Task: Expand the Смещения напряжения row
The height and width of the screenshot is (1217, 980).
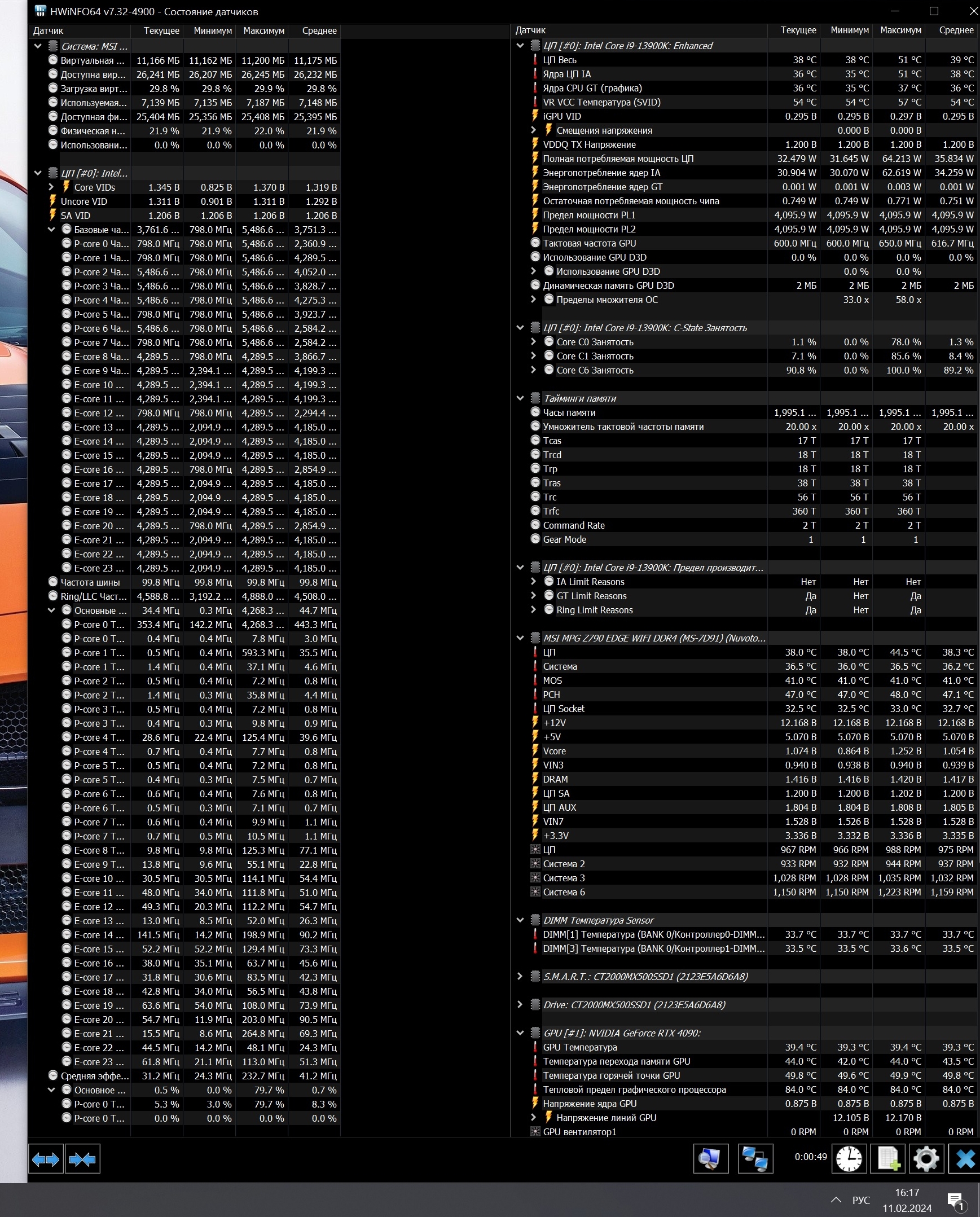Action: (534, 130)
